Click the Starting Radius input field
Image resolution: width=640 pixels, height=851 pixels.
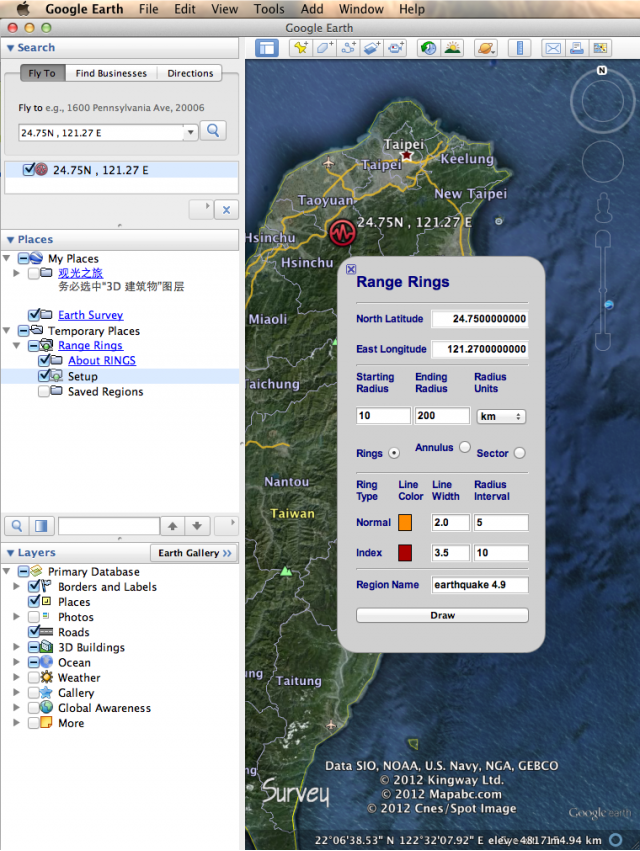point(383,416)
